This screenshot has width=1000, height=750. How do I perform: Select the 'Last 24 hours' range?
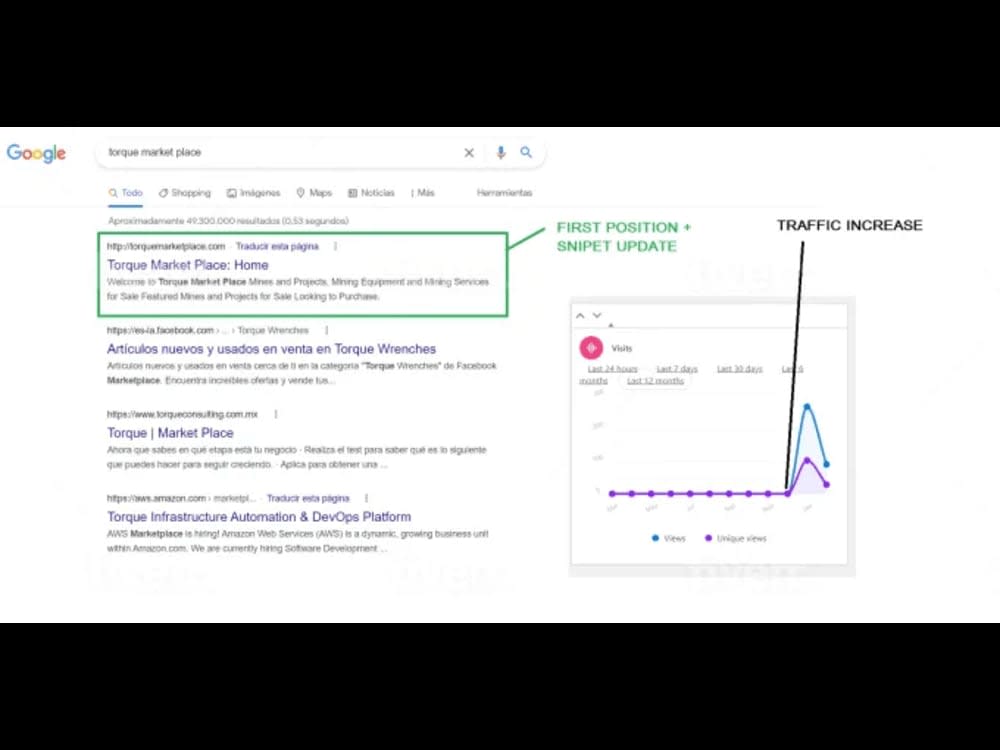pyautogui.click(x=612, y=369)
